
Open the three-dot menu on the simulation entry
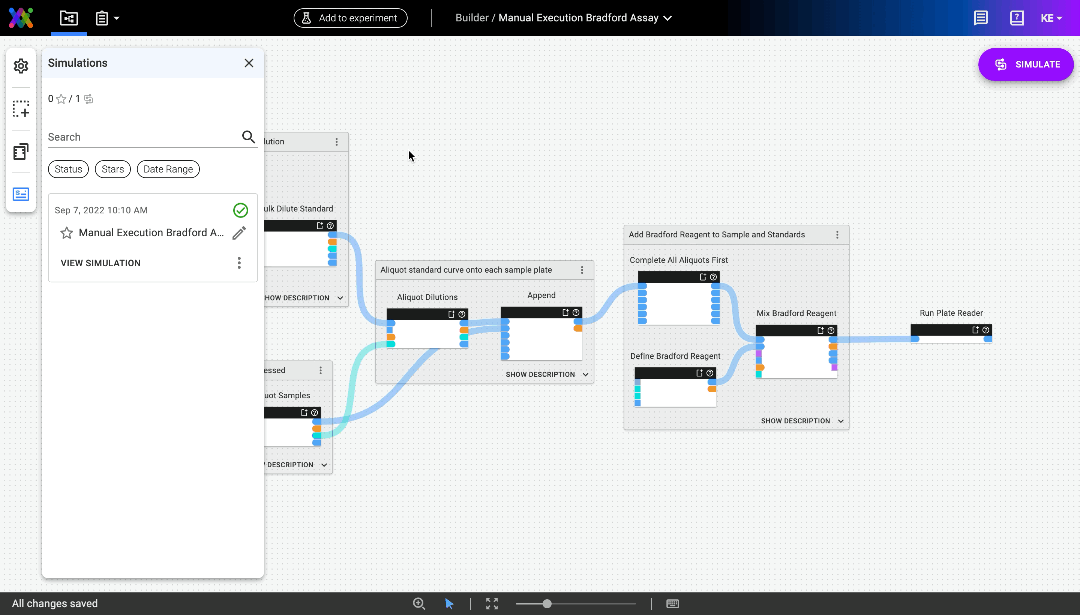pos(239,262)
